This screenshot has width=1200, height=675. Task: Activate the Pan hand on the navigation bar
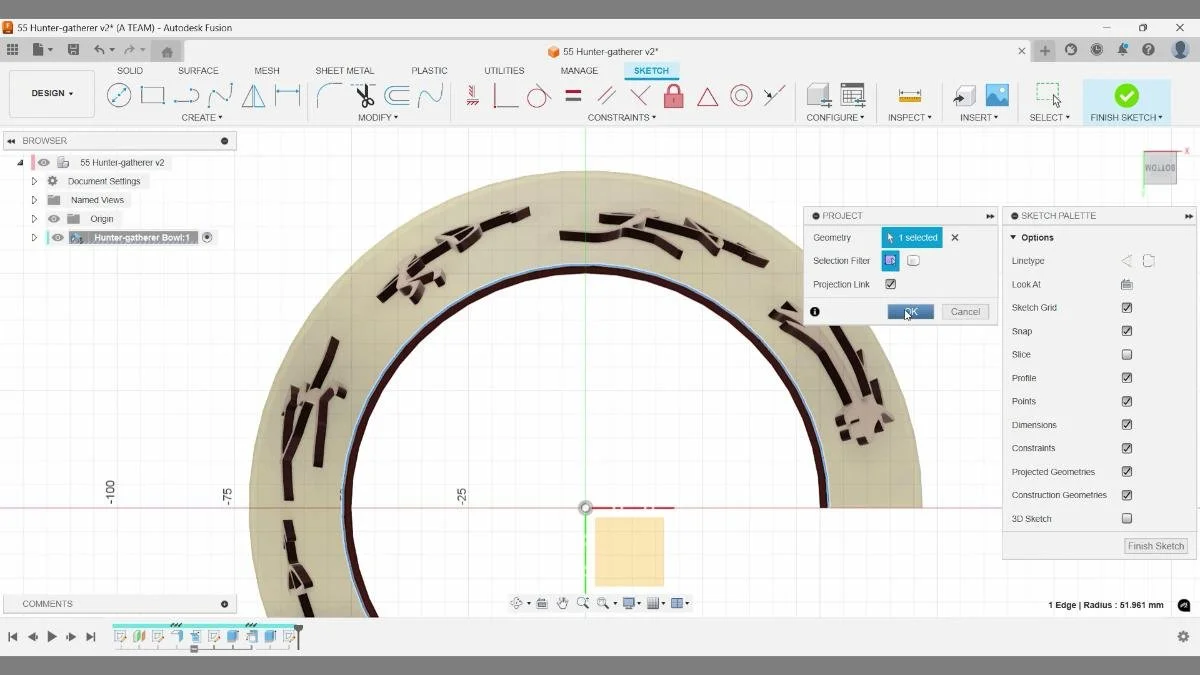(x=563, y=602)
